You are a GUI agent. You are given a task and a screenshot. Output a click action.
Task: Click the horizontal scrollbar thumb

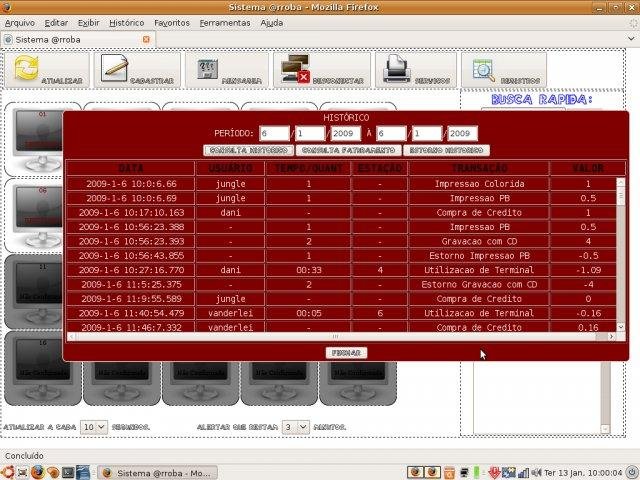tap(336, 336)
